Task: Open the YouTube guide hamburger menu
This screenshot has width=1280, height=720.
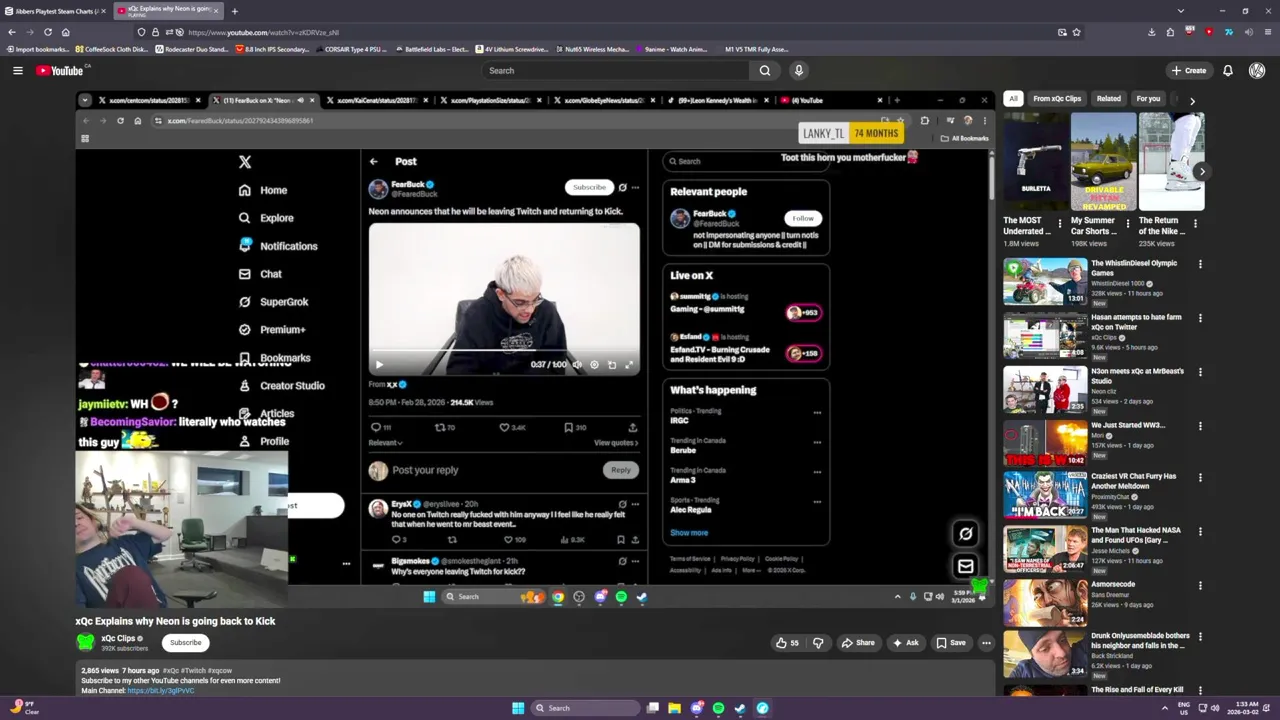Action: click(17, 70)
